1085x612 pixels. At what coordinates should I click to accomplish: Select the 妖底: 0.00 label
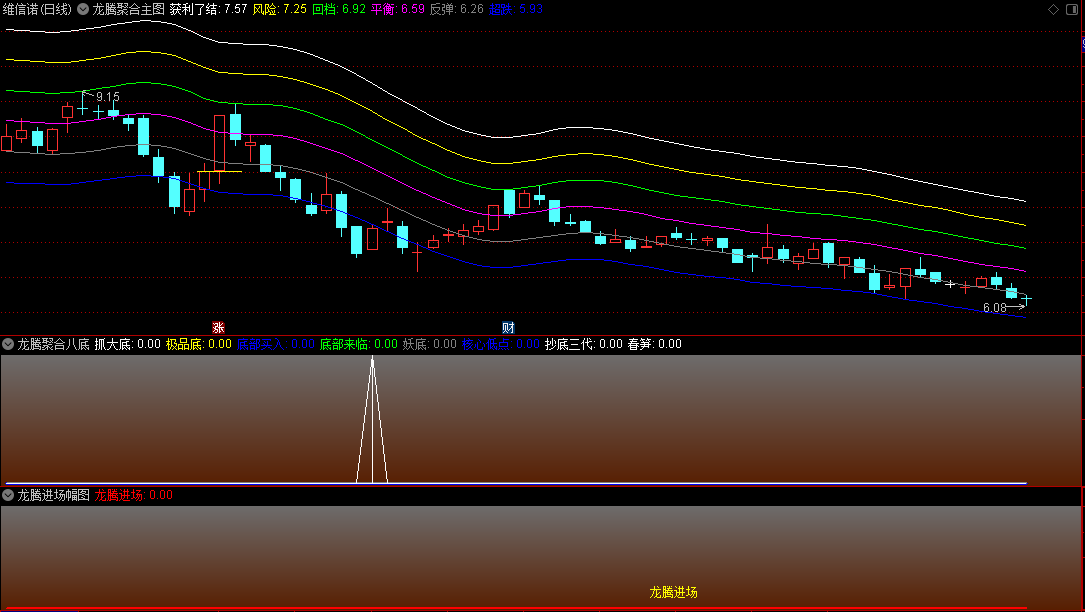click(430, 344)
